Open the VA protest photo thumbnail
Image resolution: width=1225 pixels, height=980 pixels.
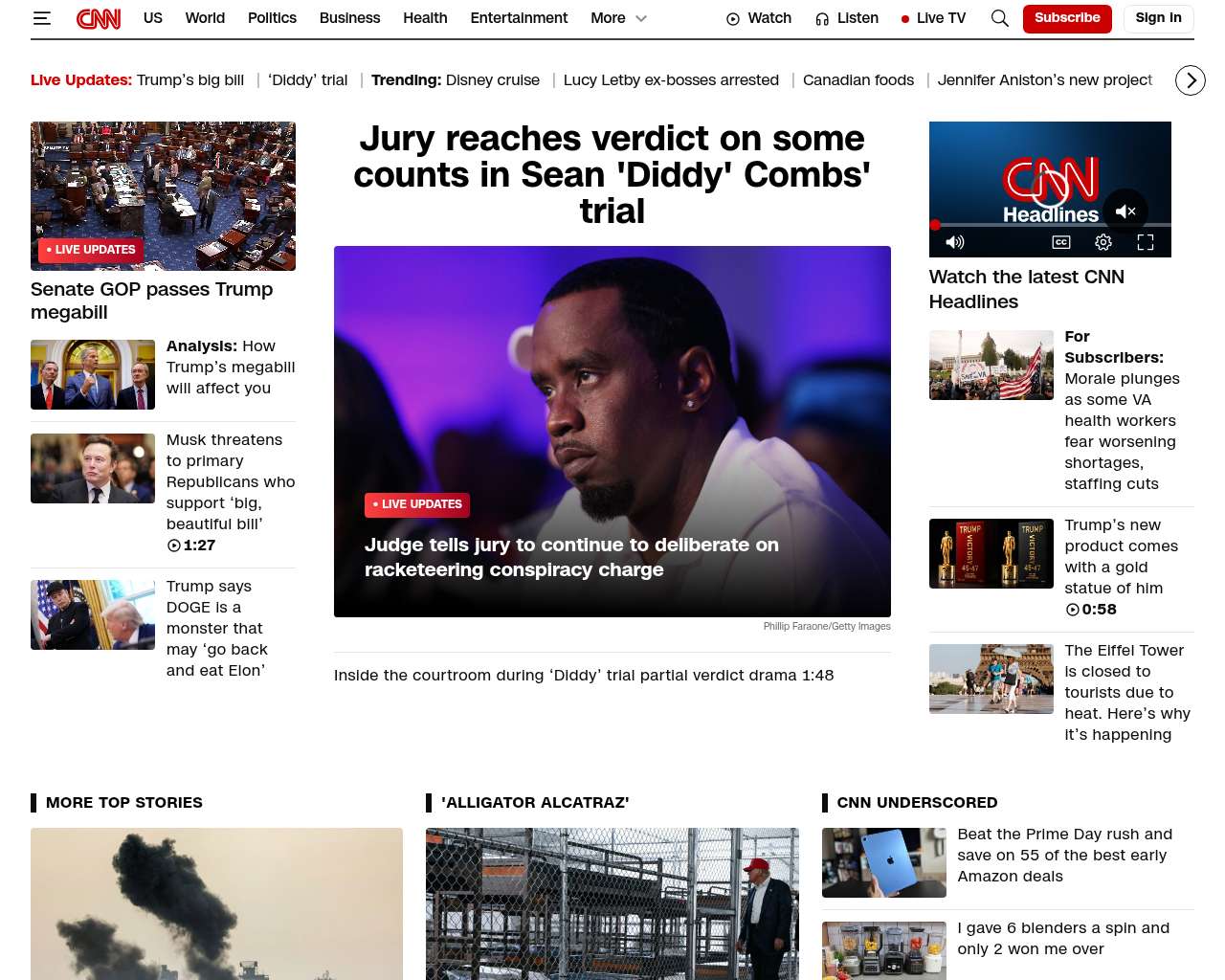991,365
